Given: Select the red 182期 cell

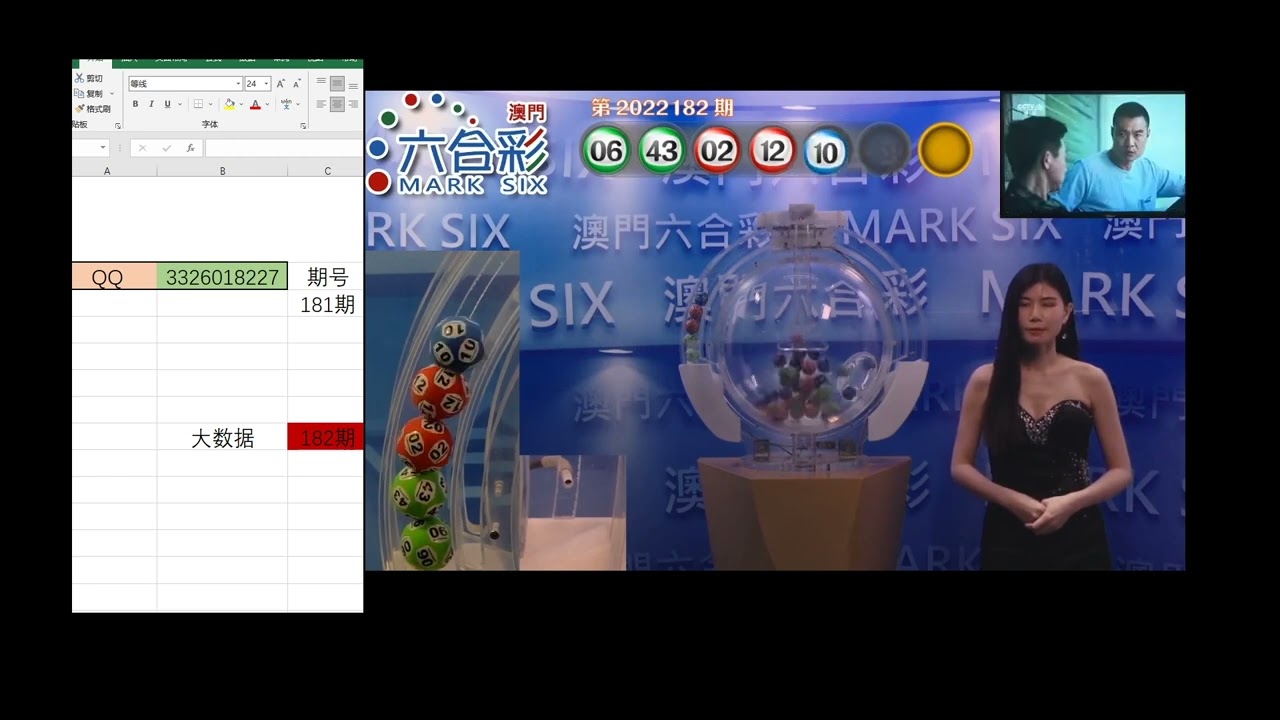Looking at the screenshot, I should click(325, 437).
